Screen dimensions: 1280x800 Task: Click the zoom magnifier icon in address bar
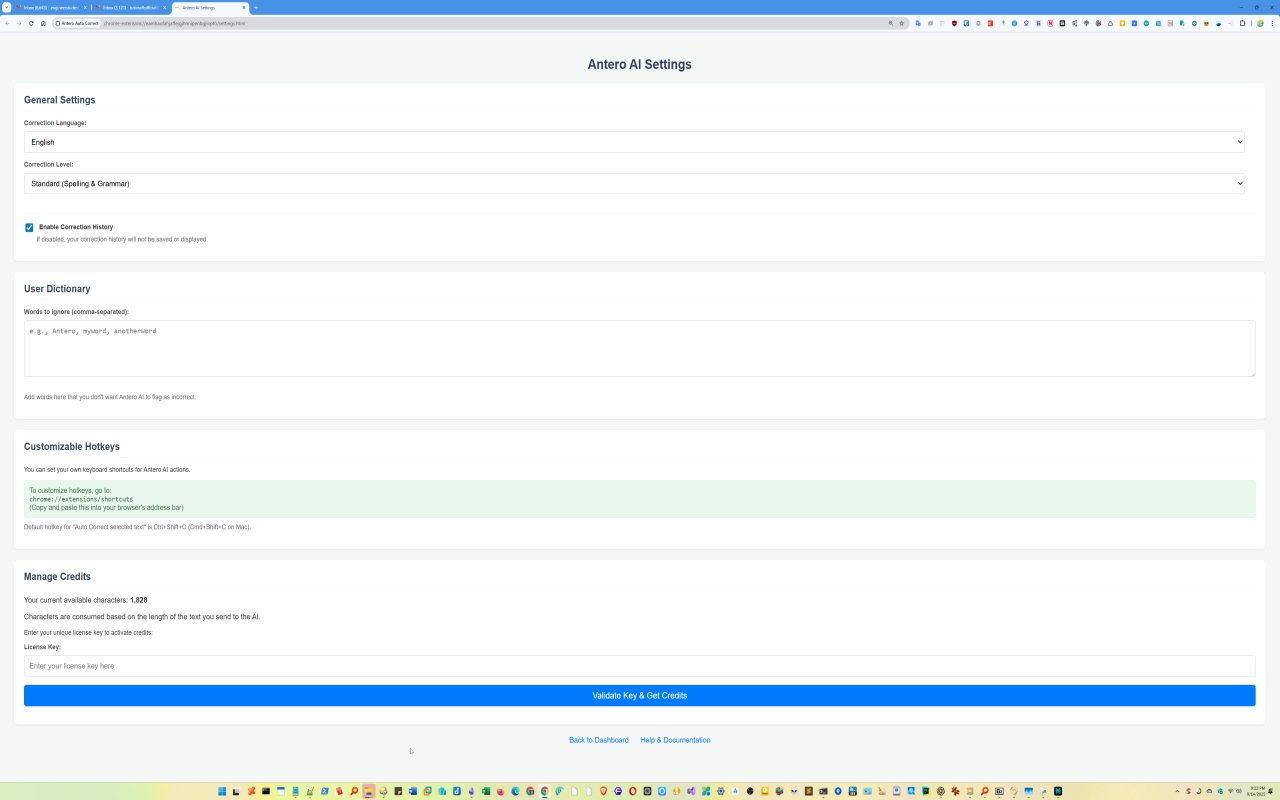point(891,23)
